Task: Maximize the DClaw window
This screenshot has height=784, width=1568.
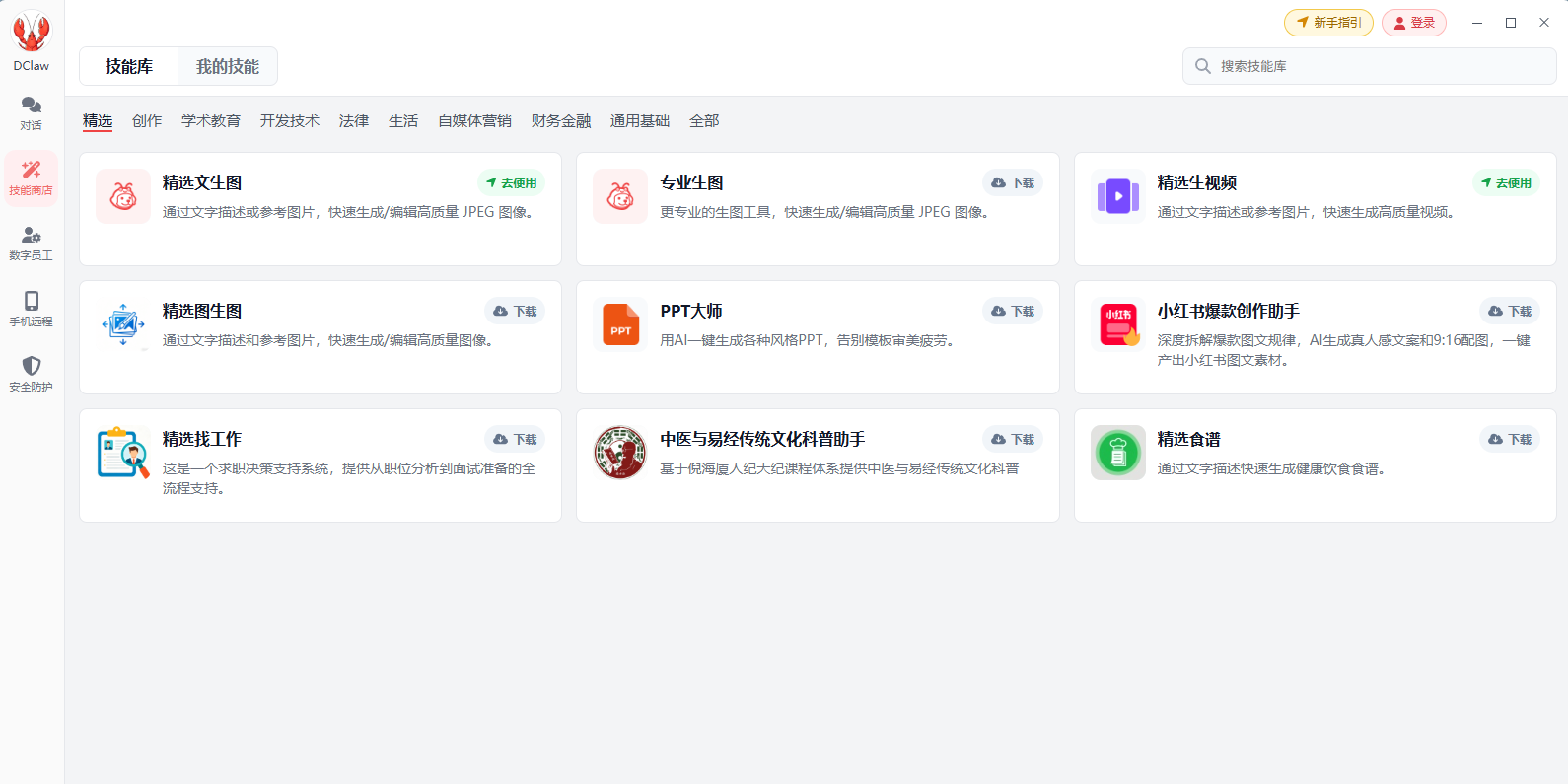Action: (1511, 23)
